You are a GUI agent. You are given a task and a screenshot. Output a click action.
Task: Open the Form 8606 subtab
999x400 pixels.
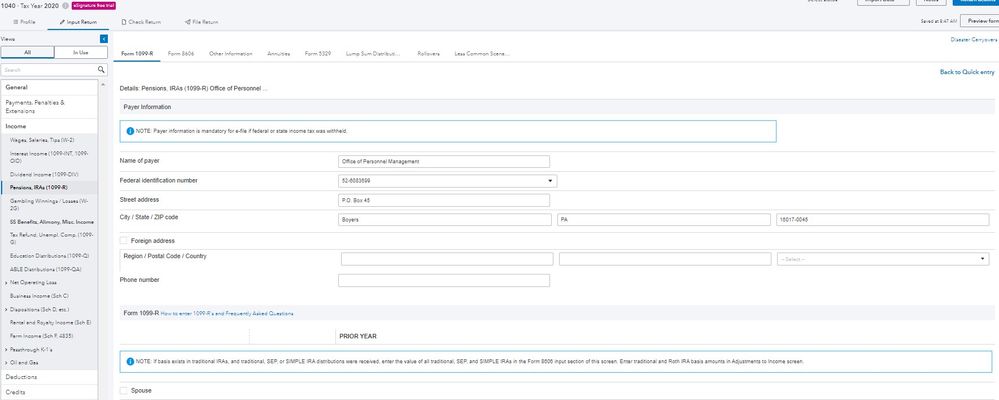pyautogui.click(x=181, y=54)
